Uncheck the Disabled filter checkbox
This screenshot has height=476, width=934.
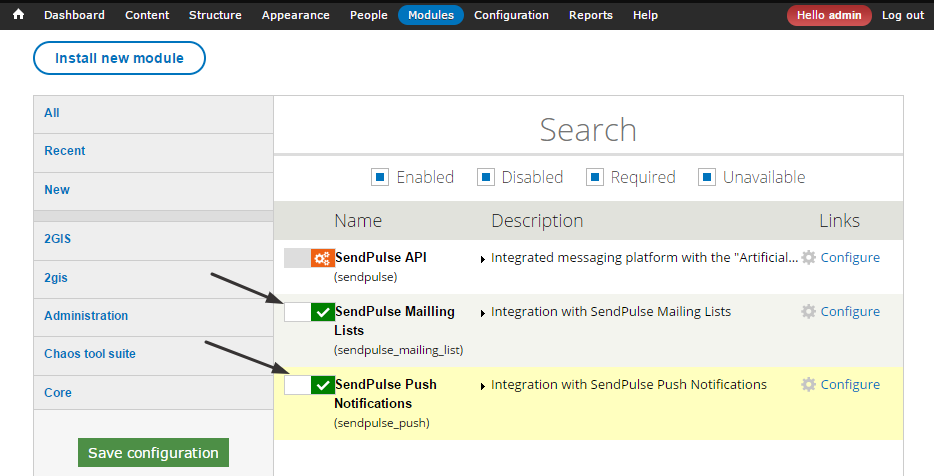pyautogui.click(x=485, y=178)
